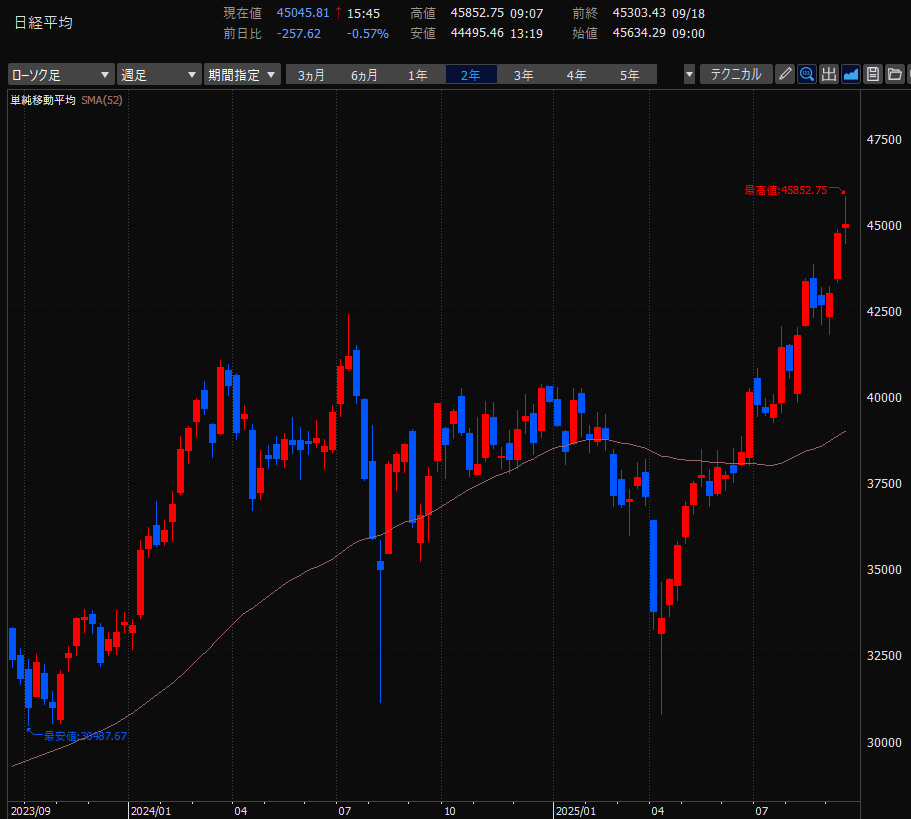Click the 09/18 previous close date
Viewport: 911px width, 819px height.
[688, 13]
